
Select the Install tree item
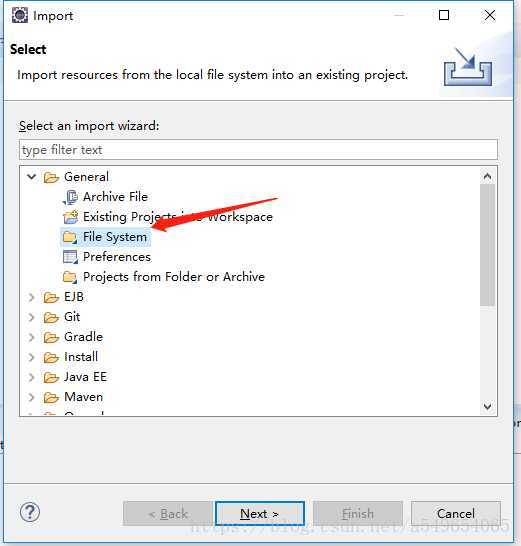(x=81, y=357)
